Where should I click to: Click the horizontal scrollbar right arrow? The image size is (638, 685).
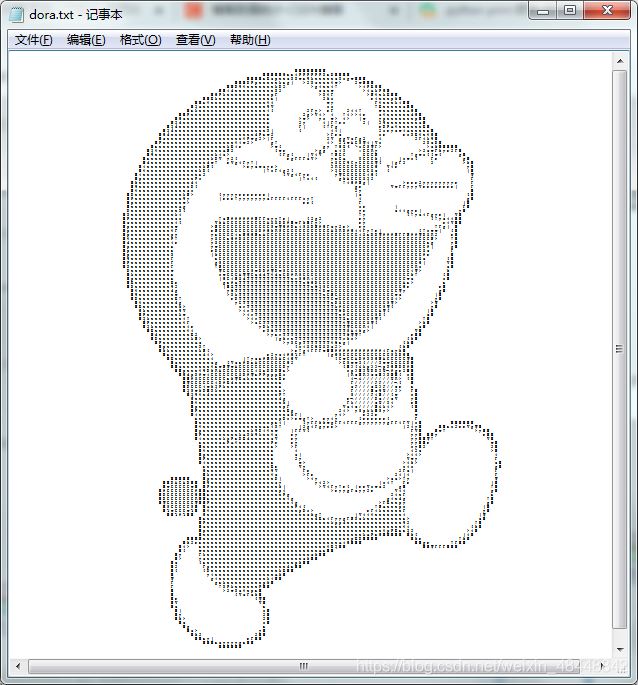[603, 666]
